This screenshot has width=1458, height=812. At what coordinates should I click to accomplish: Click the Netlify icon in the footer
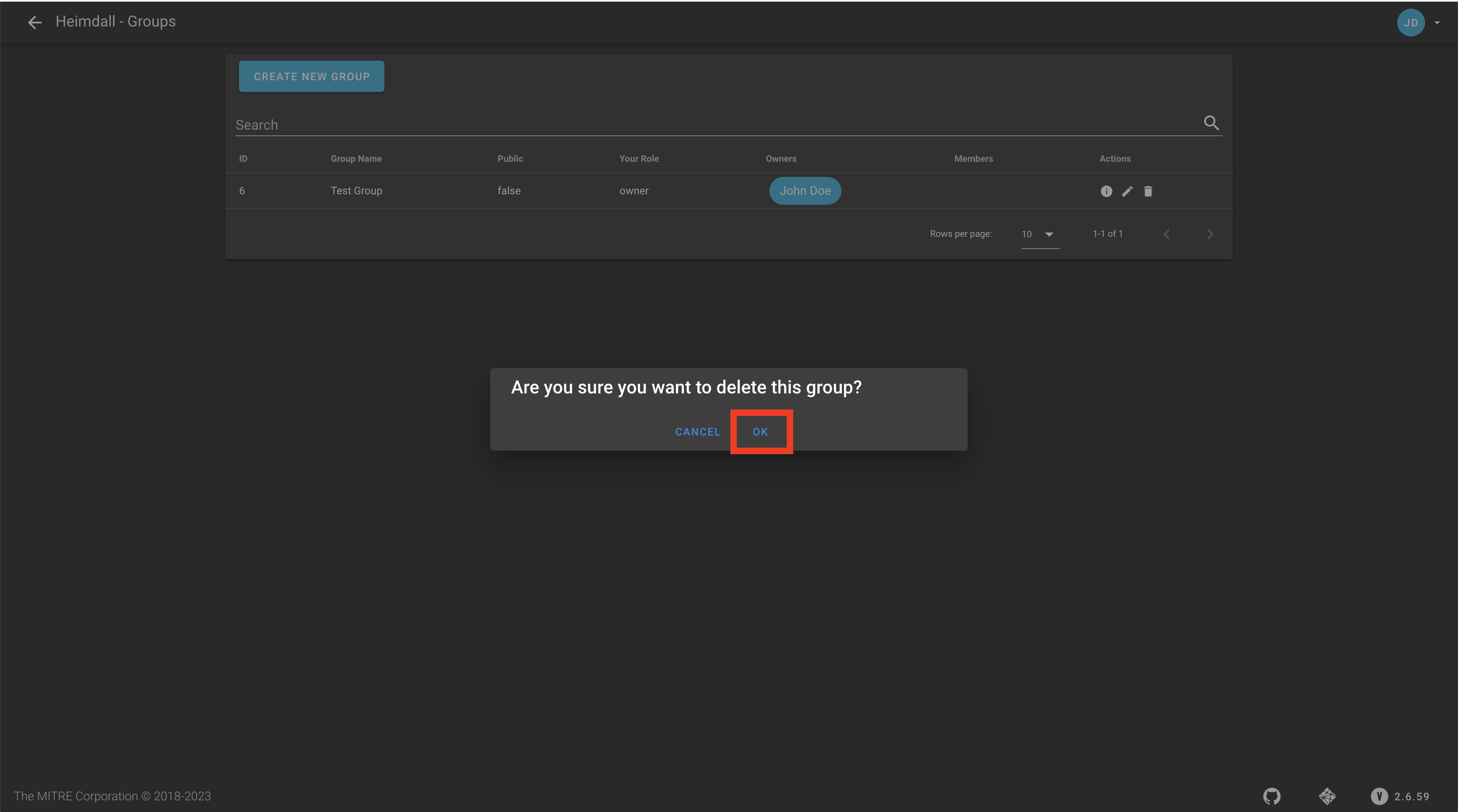[x=1327, y=796]
